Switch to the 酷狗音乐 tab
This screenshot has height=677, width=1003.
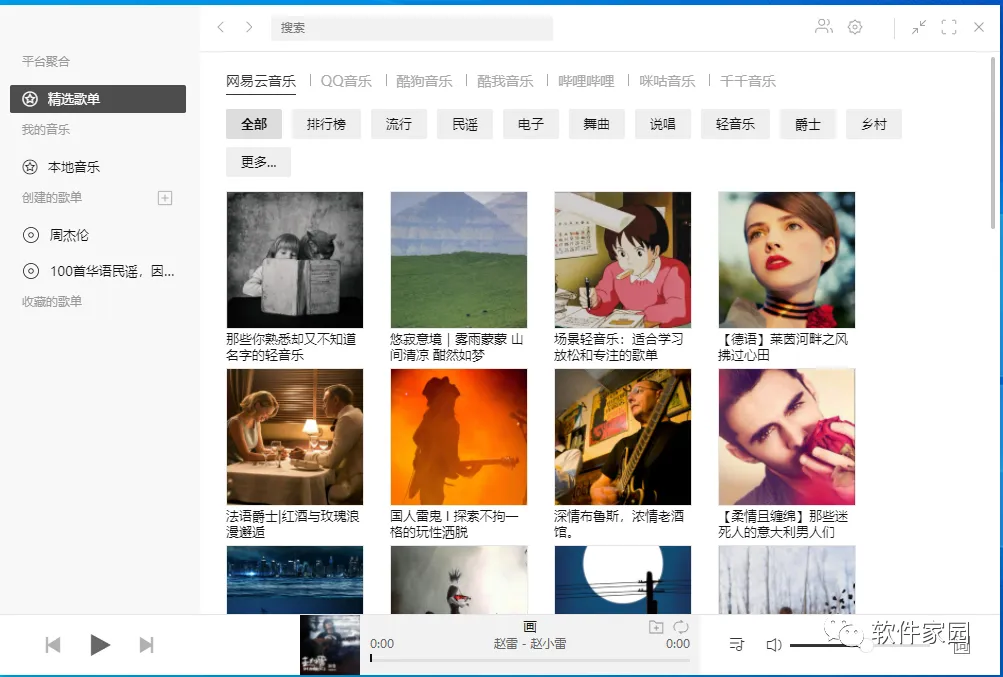pos(424,81)
